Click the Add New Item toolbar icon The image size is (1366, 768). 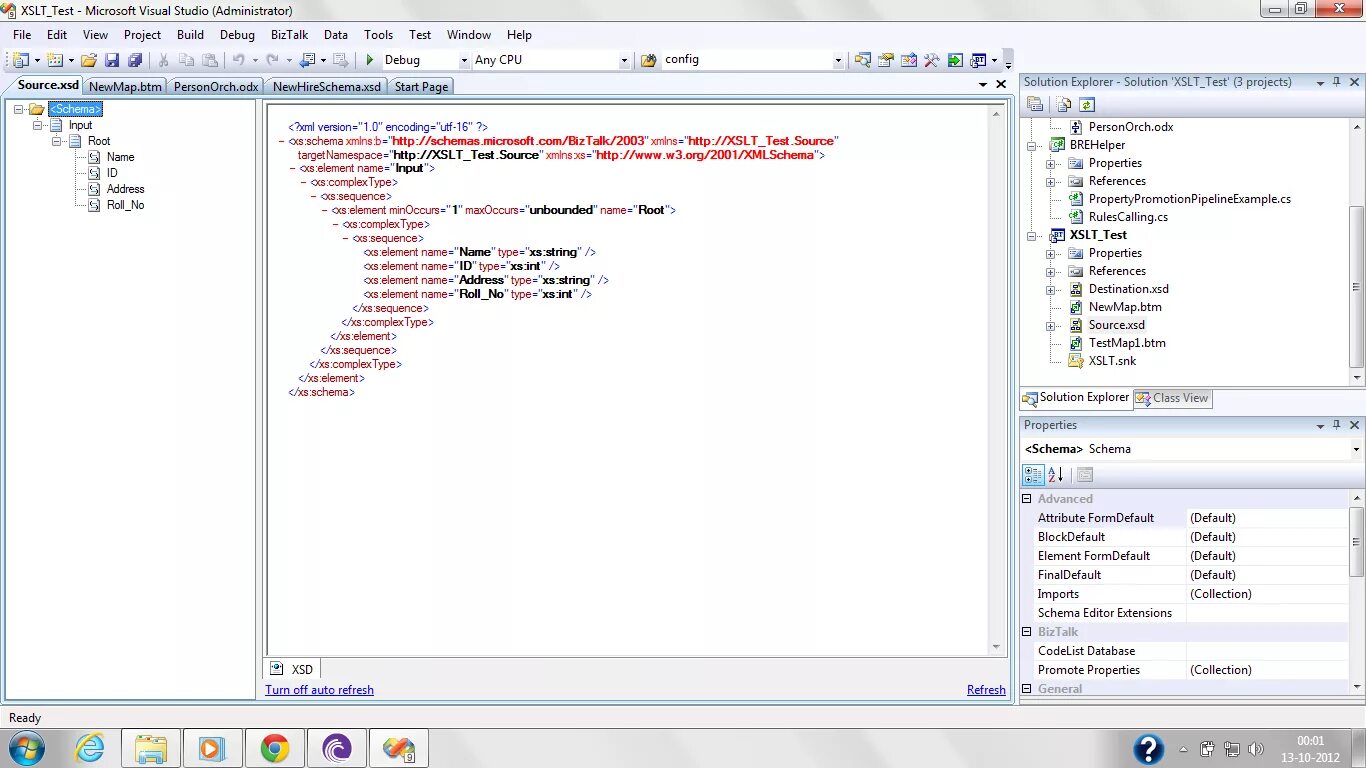click(x=55, y=60)
